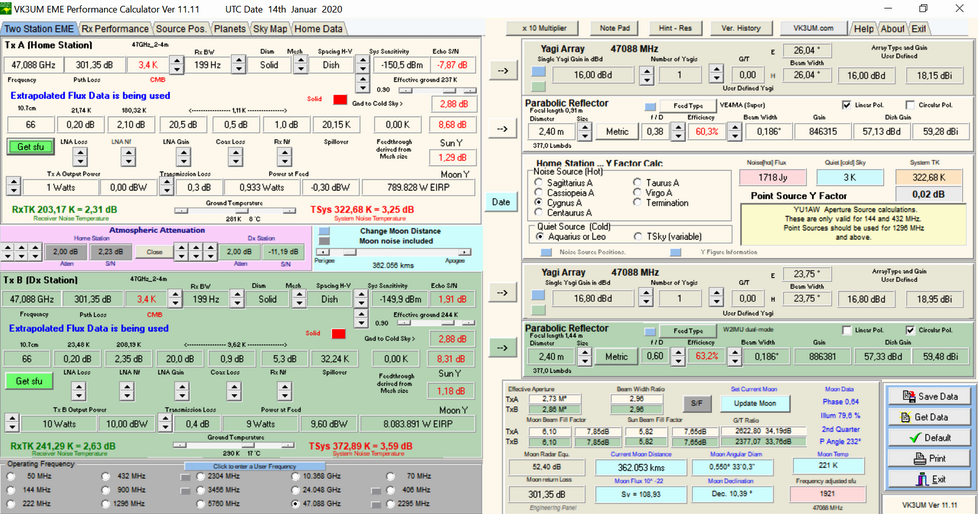
Task: Click blue square beside Yagi gain 16,80 dBd
Action: pos(538,296)
